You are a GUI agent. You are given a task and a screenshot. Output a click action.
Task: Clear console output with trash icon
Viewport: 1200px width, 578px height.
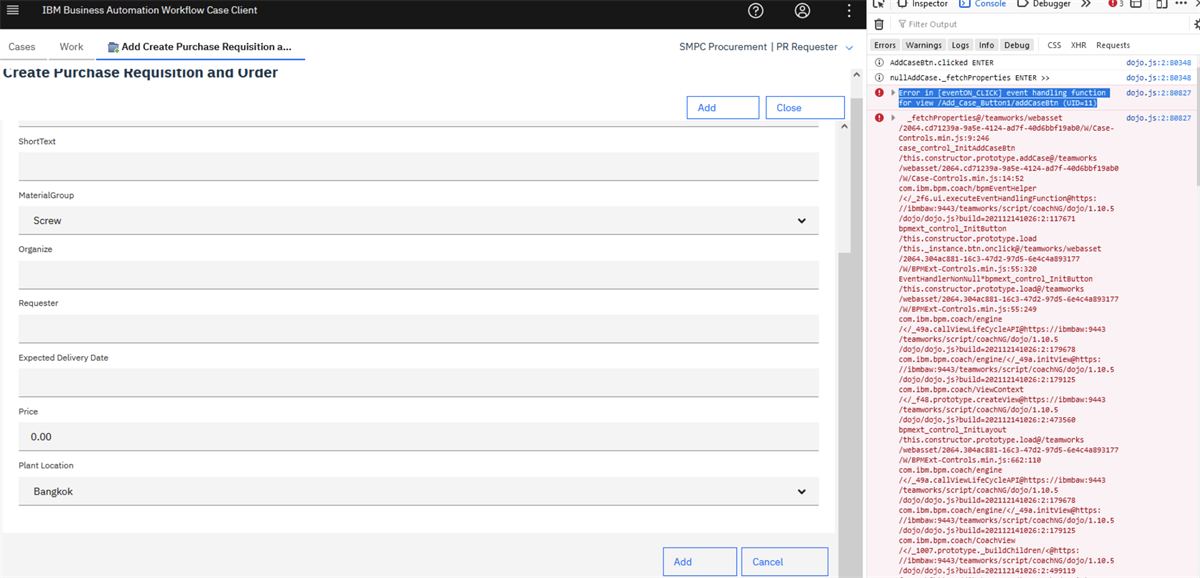tap(879, 24)
